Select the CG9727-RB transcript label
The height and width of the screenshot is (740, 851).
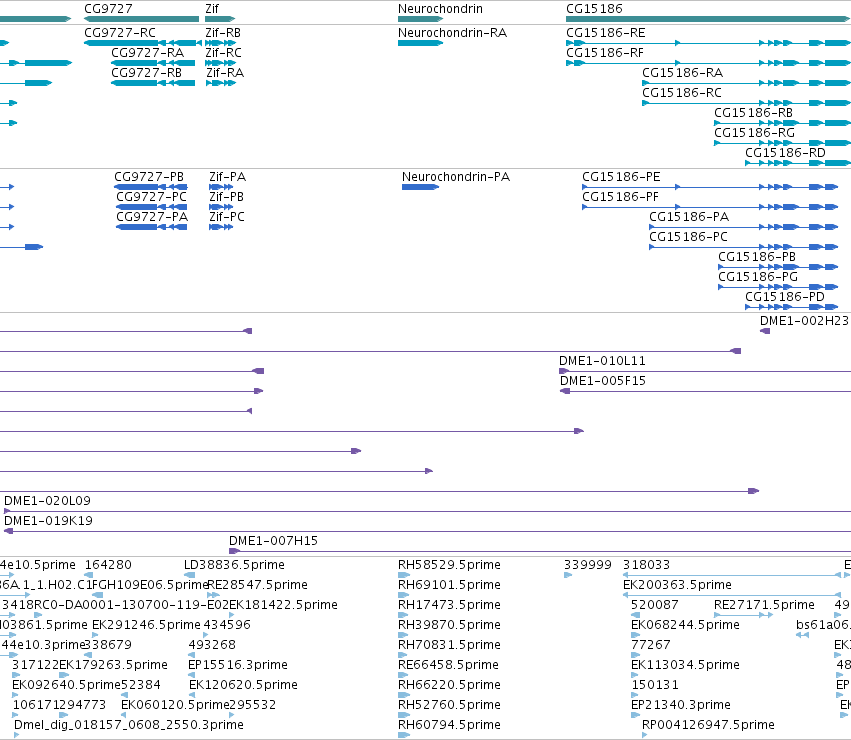pyautogui.click(x=147, y=73)
